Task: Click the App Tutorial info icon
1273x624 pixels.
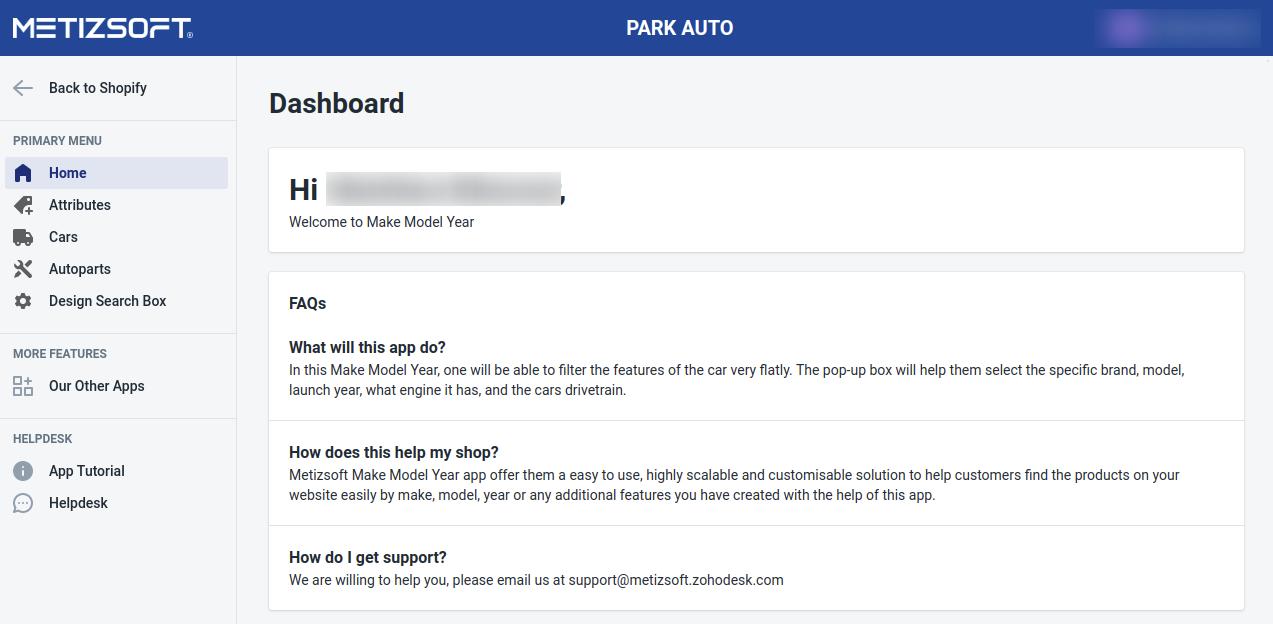Action: point(23,471)
